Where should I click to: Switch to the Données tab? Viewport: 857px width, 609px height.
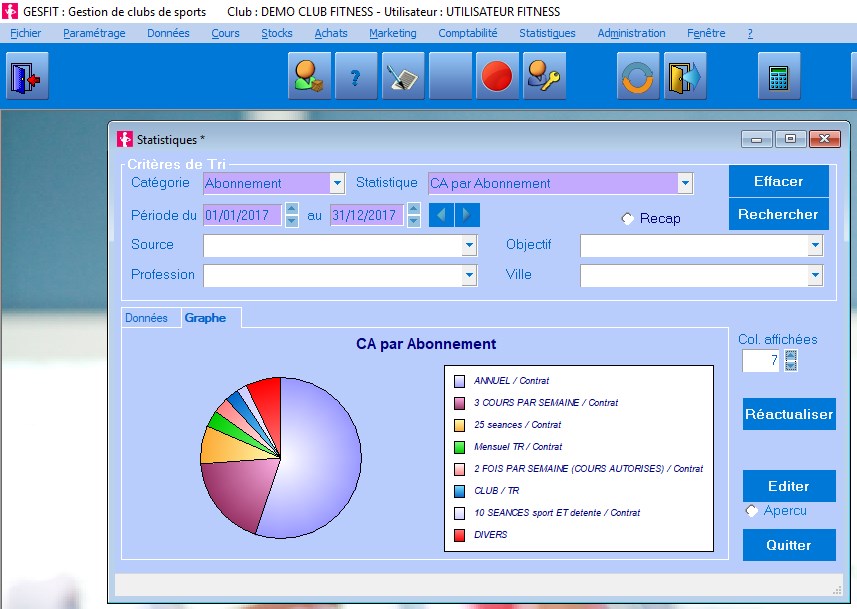click(147, 318)
